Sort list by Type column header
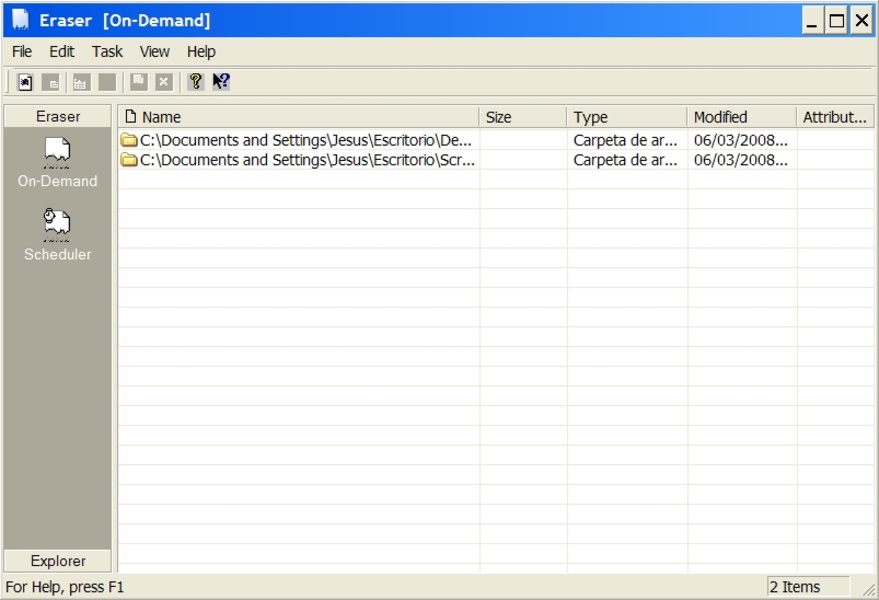The height and width of the screenshot is (600, 879). click(626, 117)
